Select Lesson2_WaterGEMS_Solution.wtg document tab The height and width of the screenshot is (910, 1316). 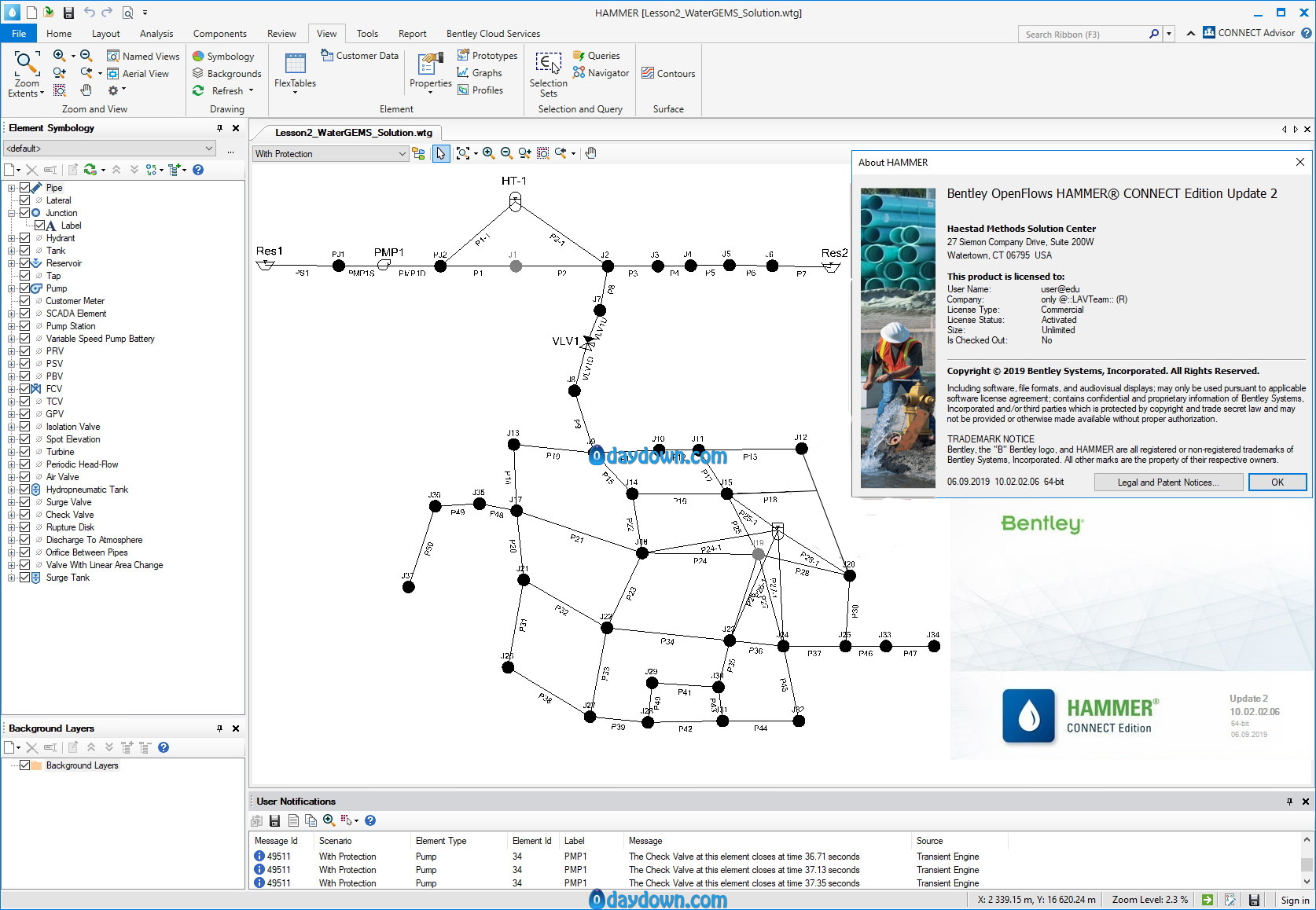coord(354,133)
